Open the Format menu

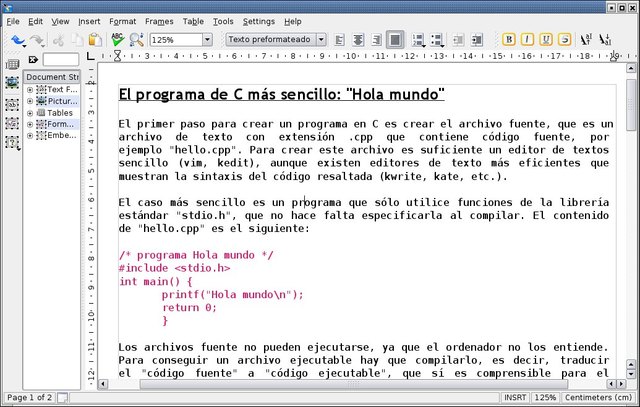pos(122,22)
